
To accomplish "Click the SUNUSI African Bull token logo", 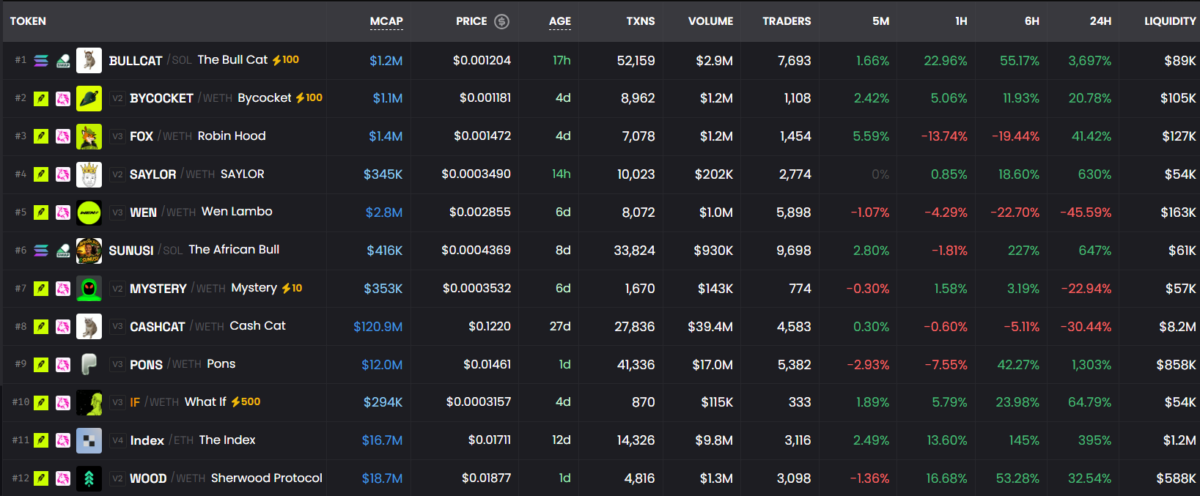I will click(x=89, y=250).
